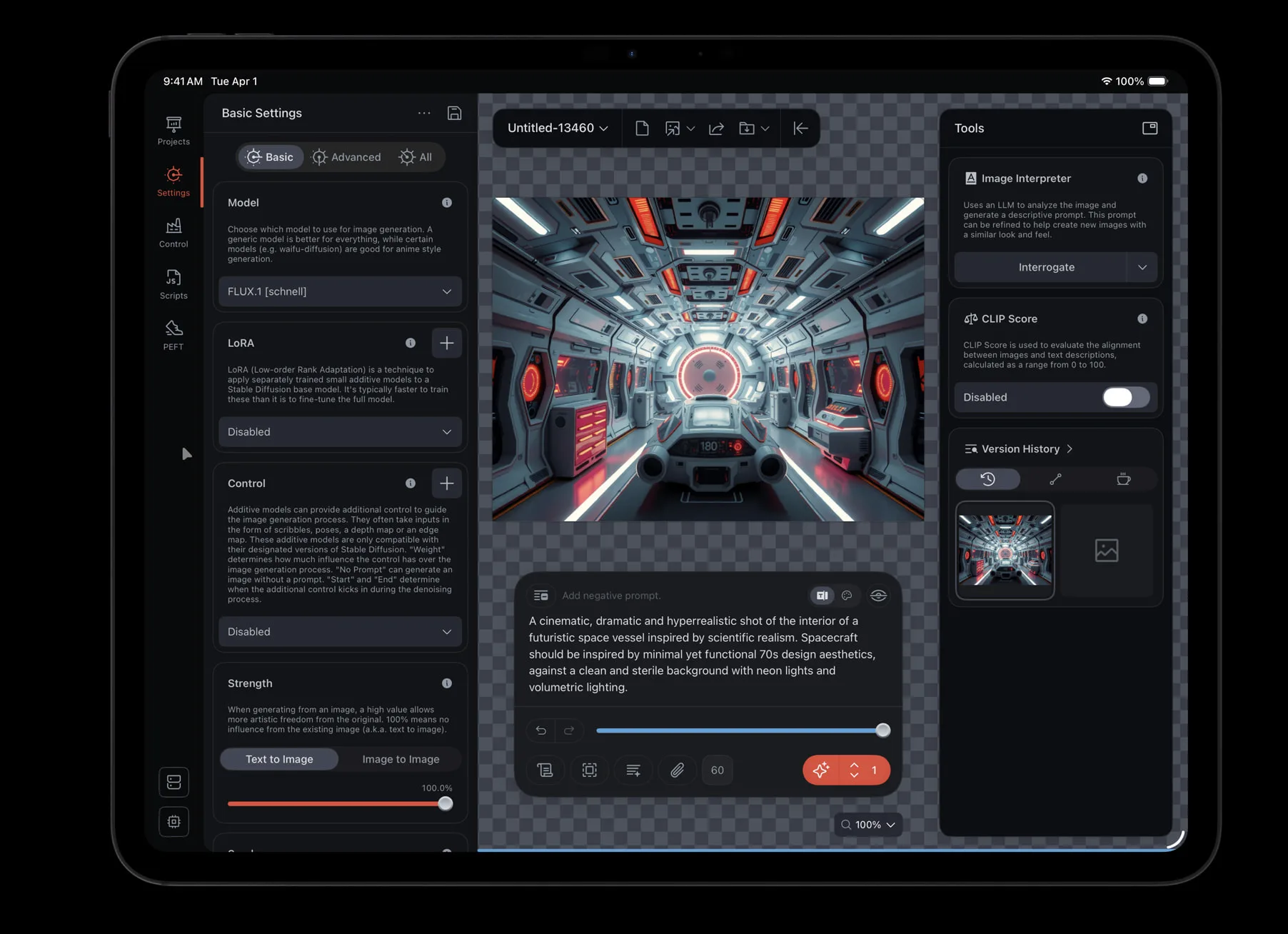Open the 100% zoom level dropdown
1288x934 pixels.
click(867, 825)
